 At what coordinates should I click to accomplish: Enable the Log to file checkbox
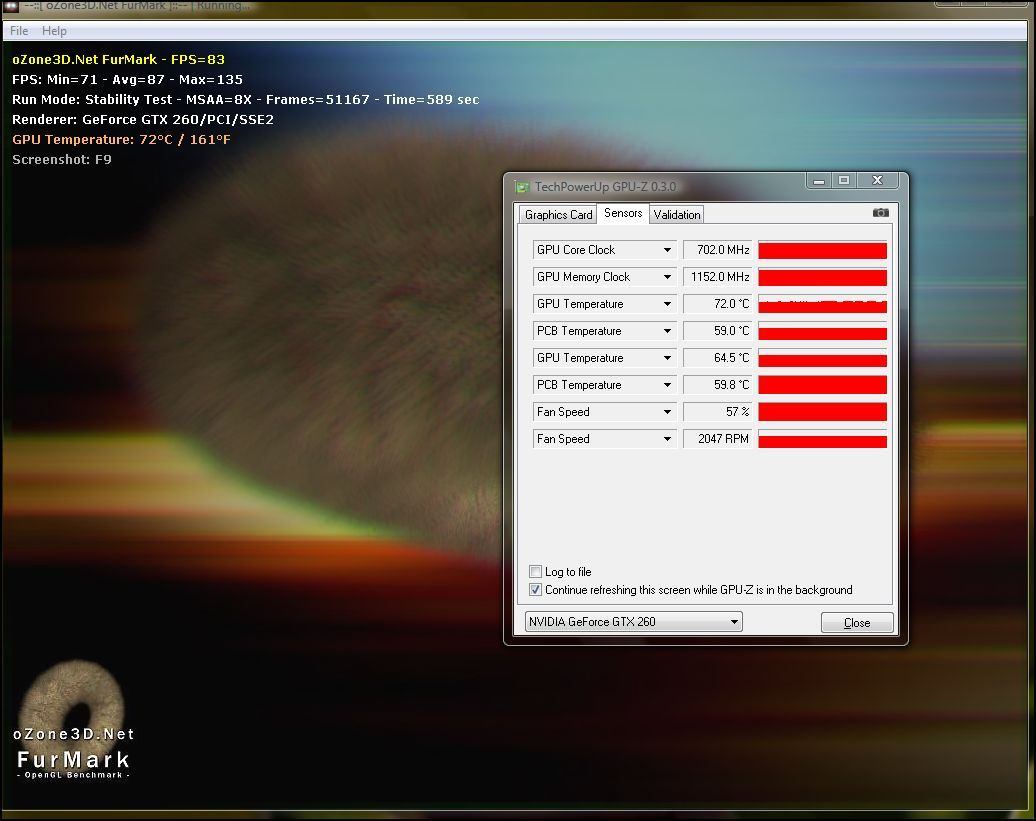tap(535, 571)
